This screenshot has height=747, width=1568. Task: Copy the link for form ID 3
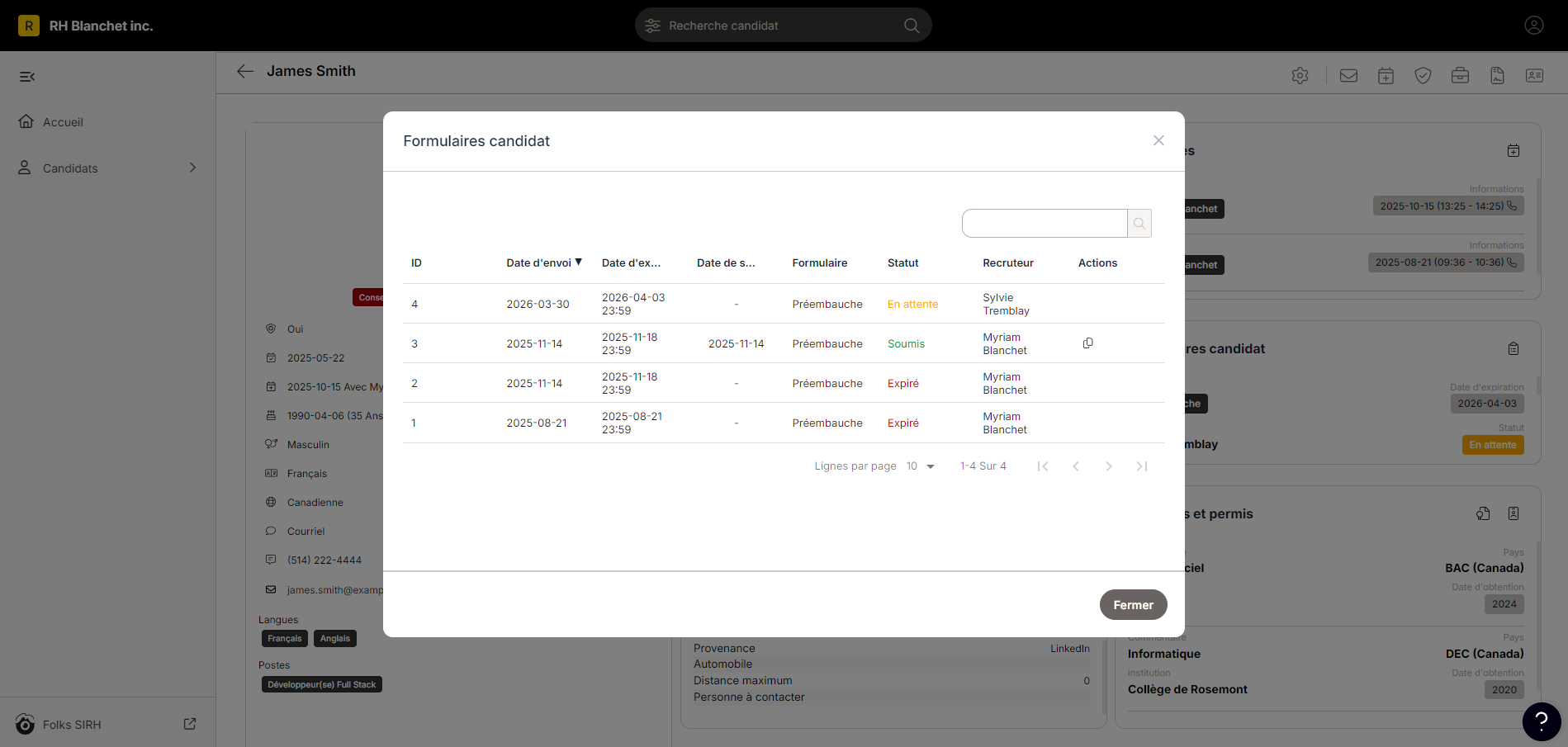pos(1088,343)
